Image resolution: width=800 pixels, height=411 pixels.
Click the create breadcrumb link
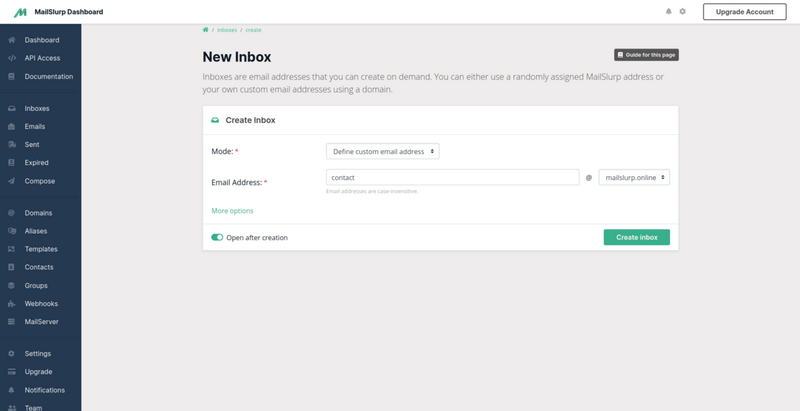[x=253, y=30]
